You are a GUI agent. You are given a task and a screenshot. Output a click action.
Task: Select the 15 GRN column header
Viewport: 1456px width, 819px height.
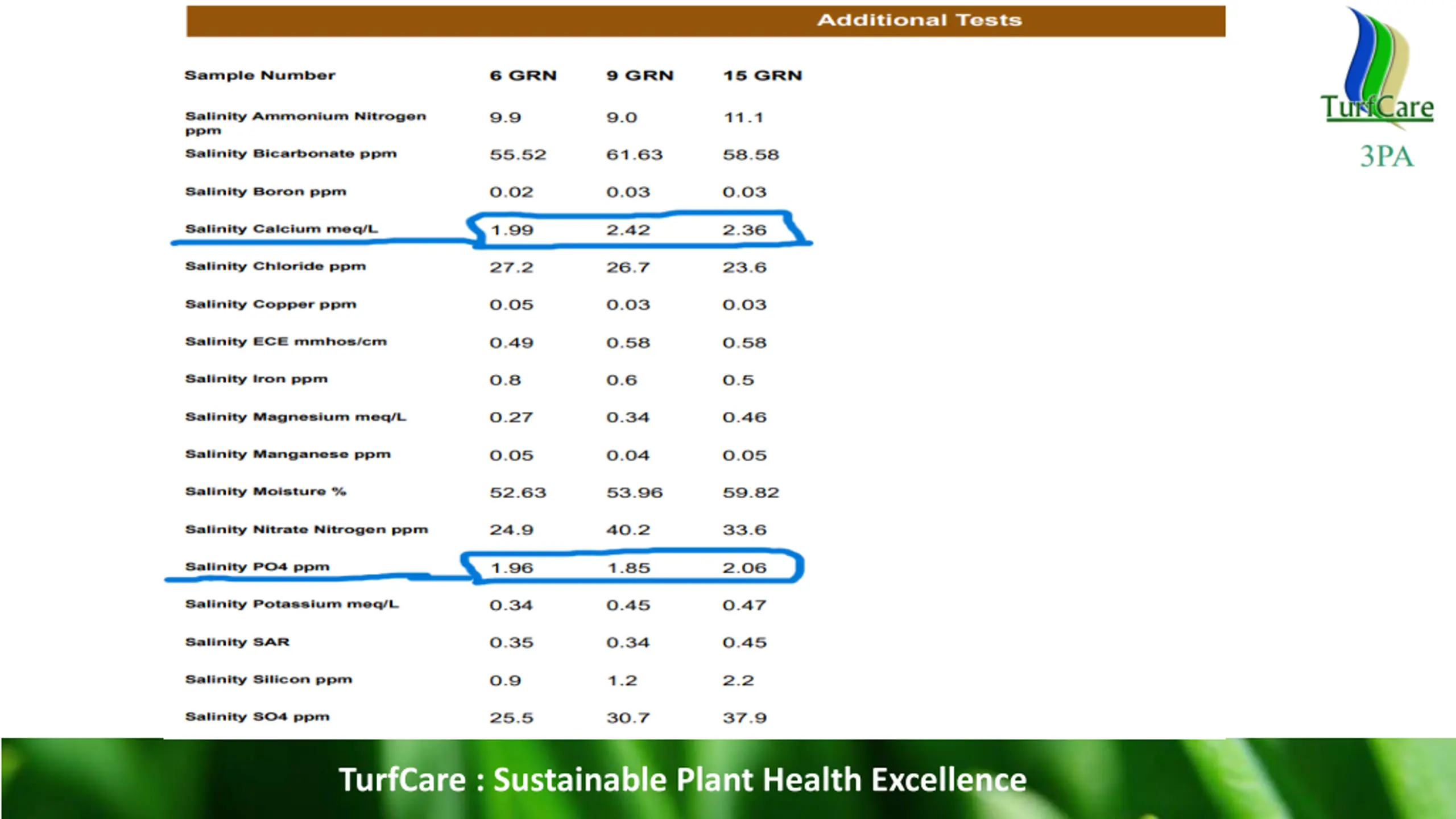pos(762,76)
